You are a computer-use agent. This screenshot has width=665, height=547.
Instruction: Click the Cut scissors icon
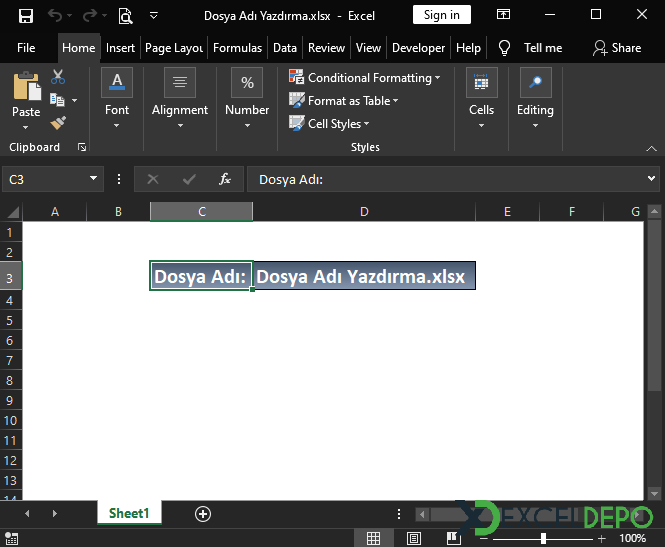(58, 77)
